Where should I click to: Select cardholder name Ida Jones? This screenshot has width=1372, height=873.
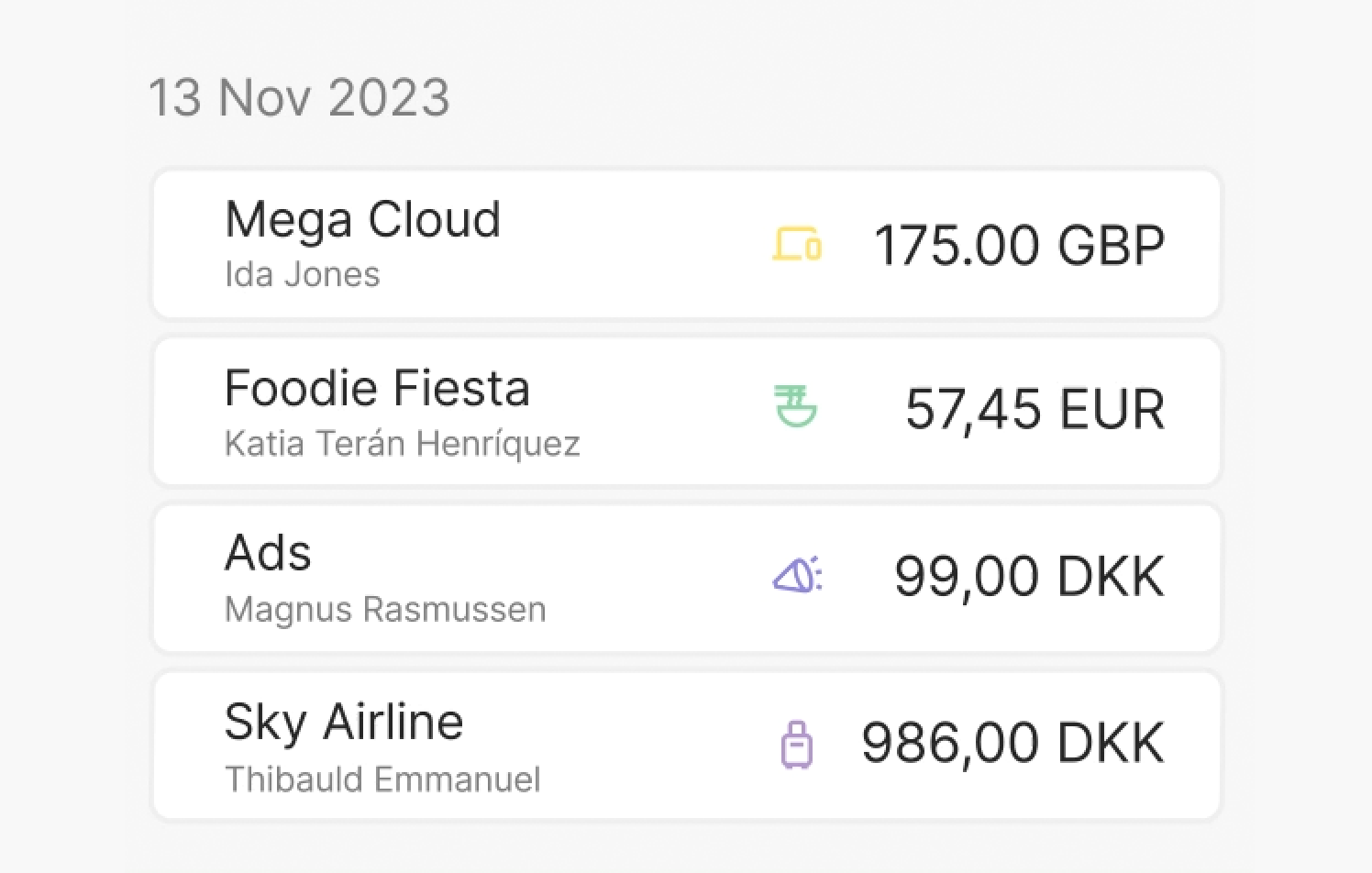pos(302,275)
